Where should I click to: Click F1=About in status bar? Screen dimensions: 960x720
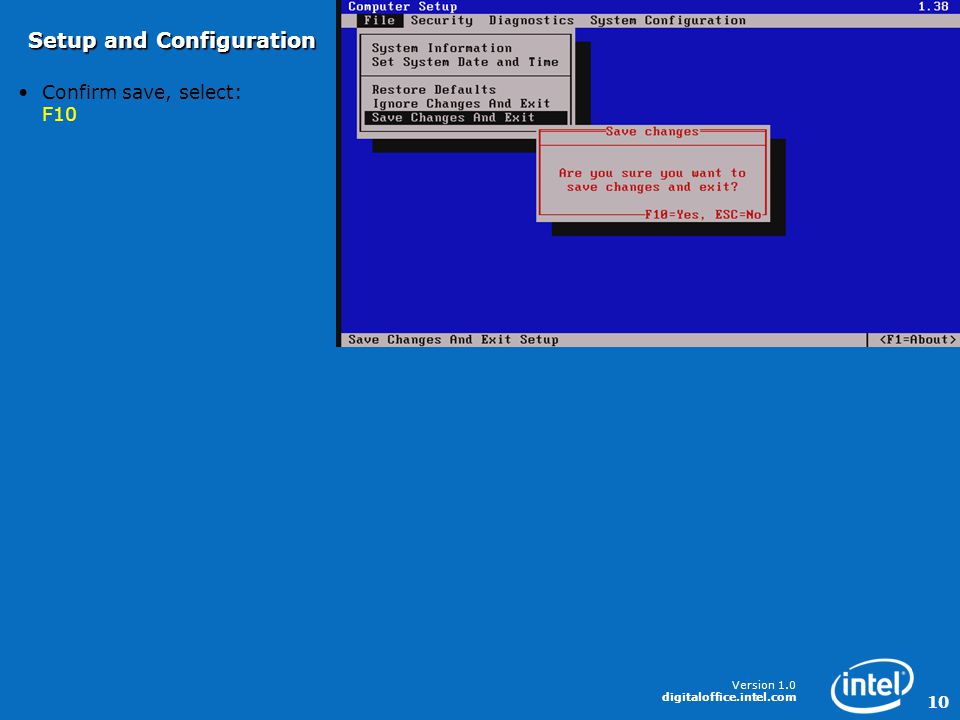917,340
